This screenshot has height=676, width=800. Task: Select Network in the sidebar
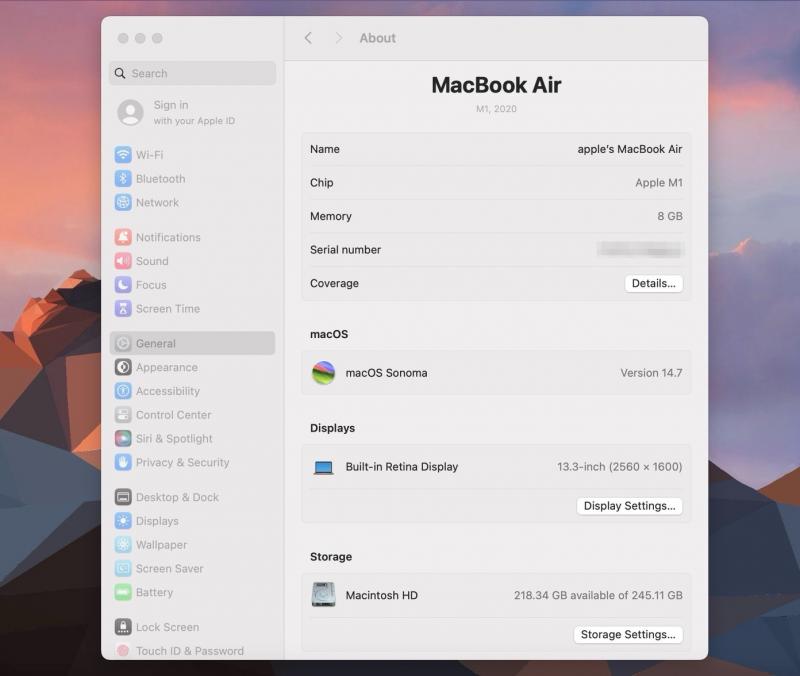(x=193, y=203)
